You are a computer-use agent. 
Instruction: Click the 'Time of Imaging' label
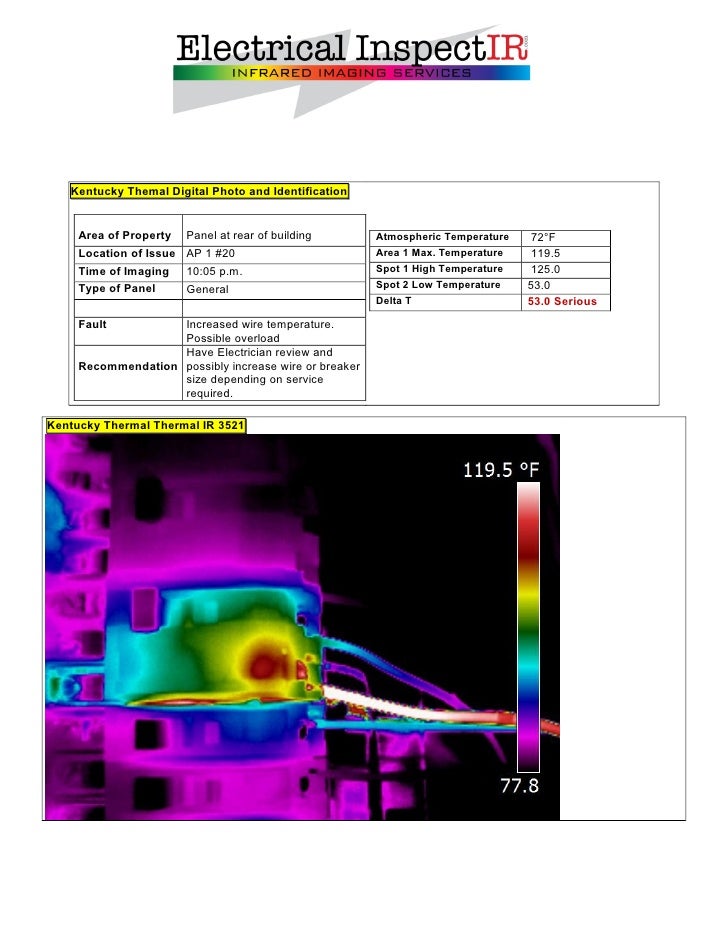point(124,272)
